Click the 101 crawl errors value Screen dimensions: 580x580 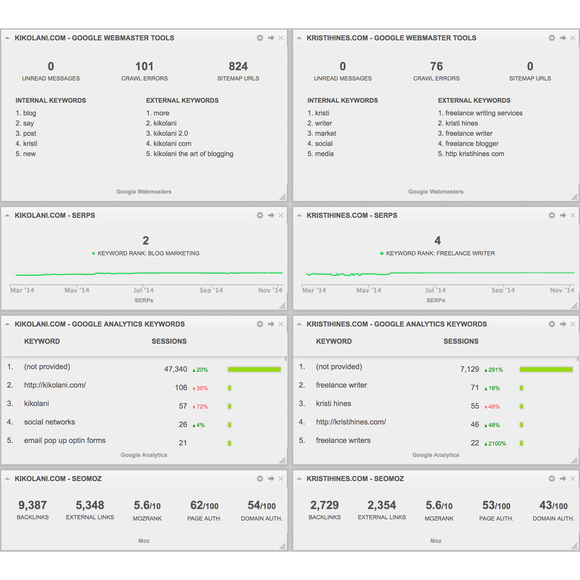coord(144,67)
